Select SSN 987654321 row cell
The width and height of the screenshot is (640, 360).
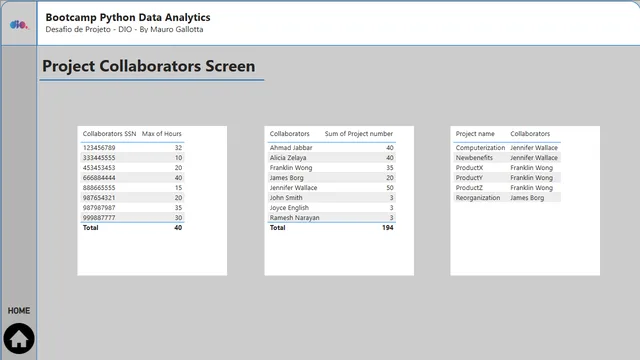coord(99,198)
